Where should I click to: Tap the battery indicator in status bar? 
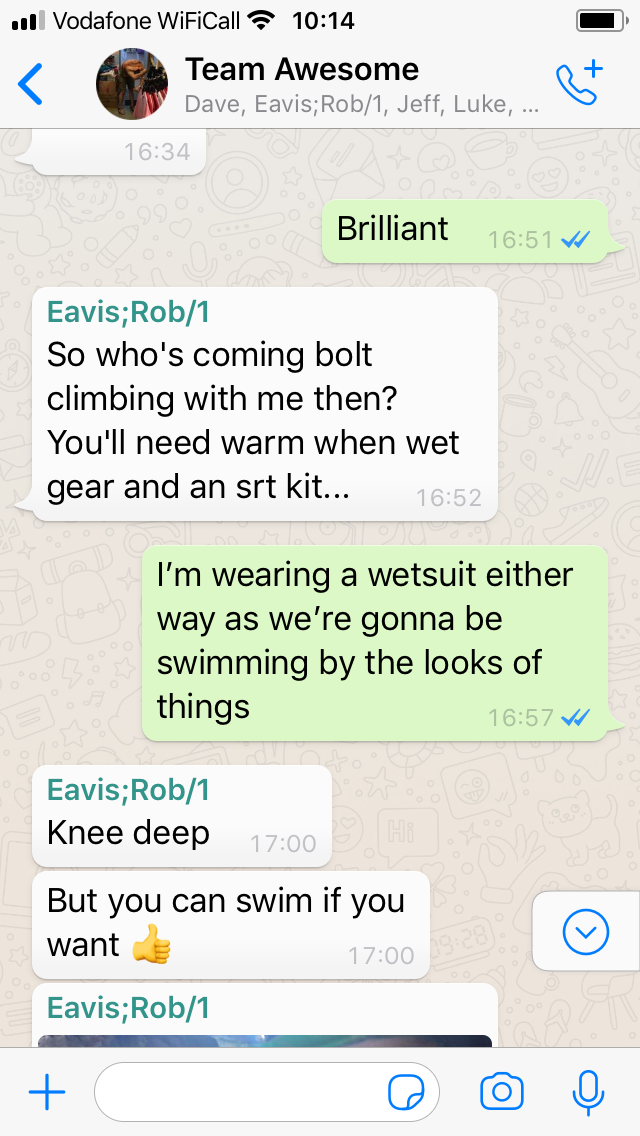tap(600, 21)
